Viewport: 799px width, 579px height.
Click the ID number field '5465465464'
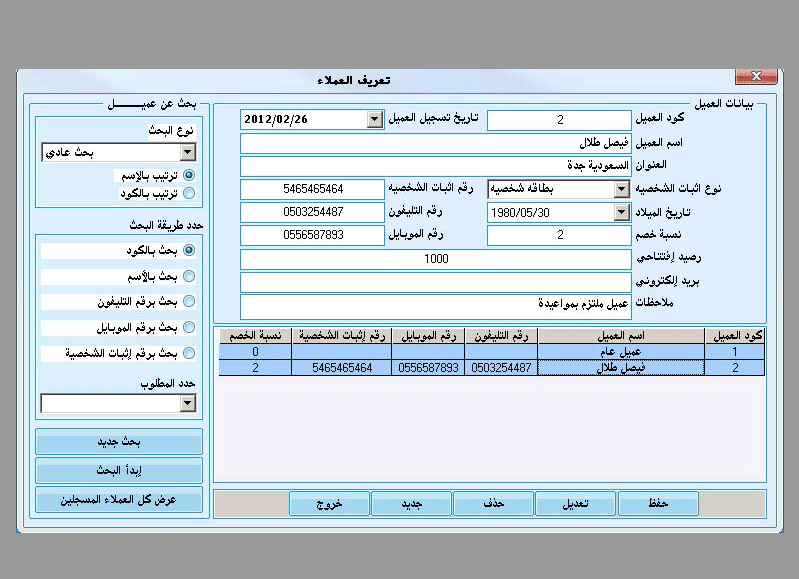point(312,189)
